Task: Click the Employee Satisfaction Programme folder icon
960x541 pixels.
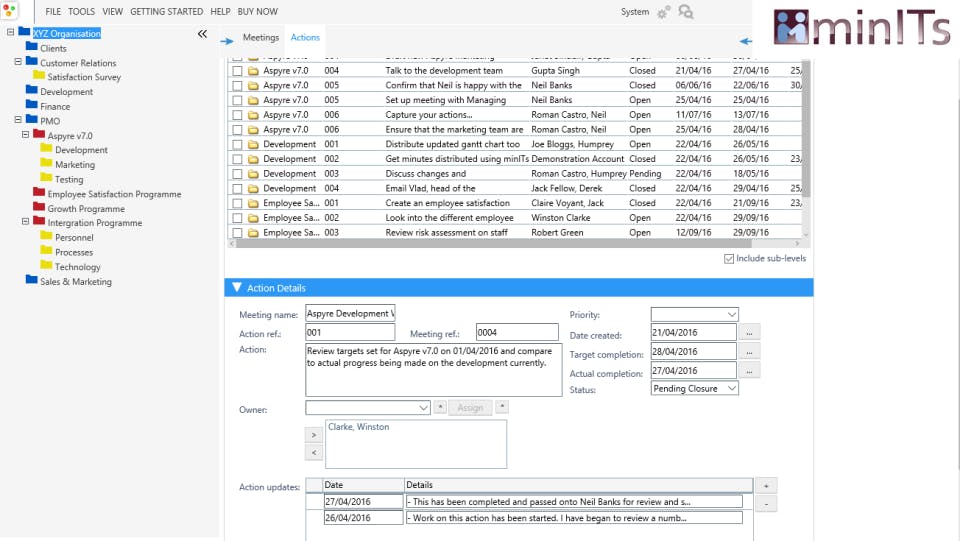Action: point(39,192)
